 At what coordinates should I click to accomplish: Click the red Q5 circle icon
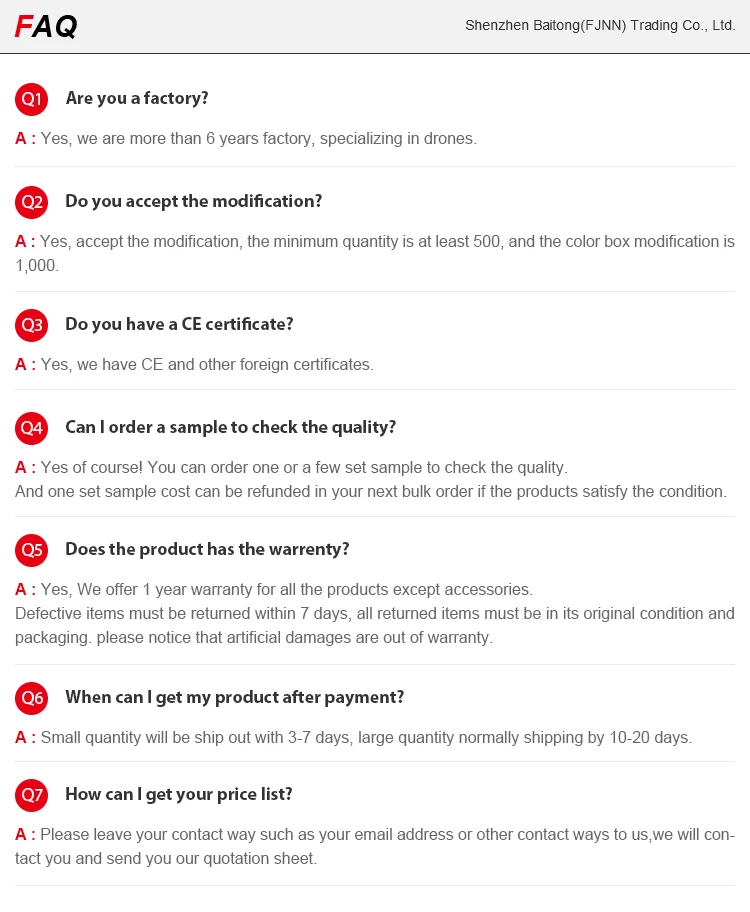pyautogui.click(x=31, y=550)
